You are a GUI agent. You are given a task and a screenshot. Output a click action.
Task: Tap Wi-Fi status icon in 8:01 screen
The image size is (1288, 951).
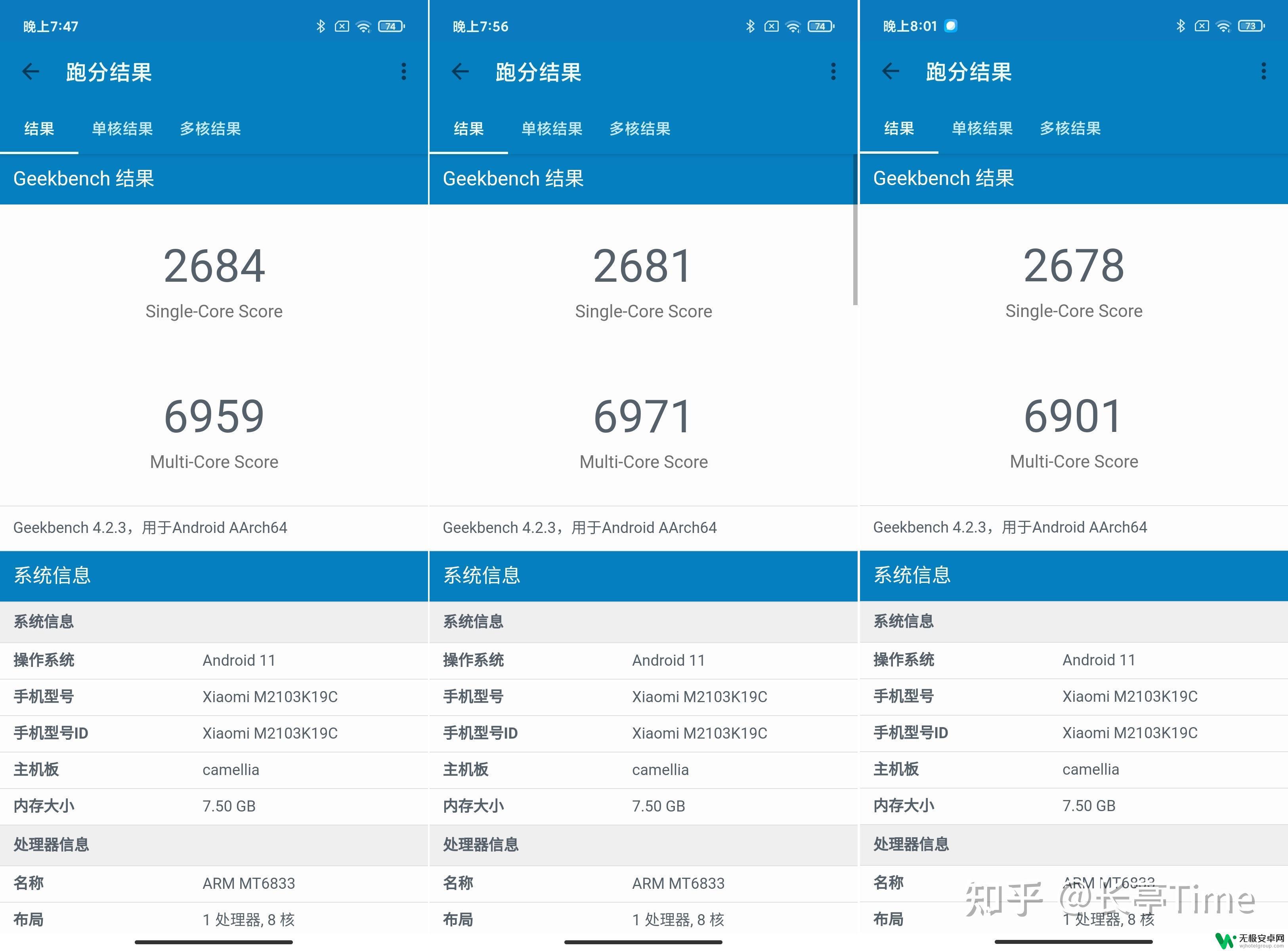pos(1223,26)
